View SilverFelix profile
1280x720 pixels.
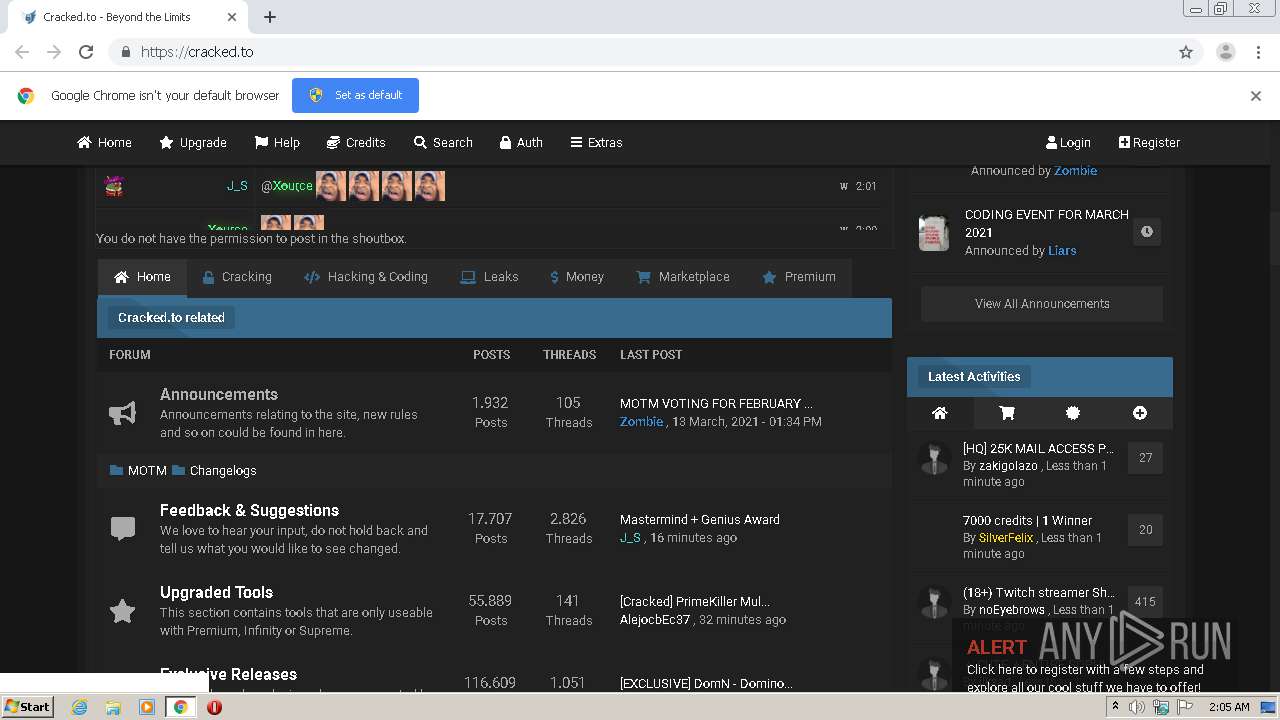1006,537
